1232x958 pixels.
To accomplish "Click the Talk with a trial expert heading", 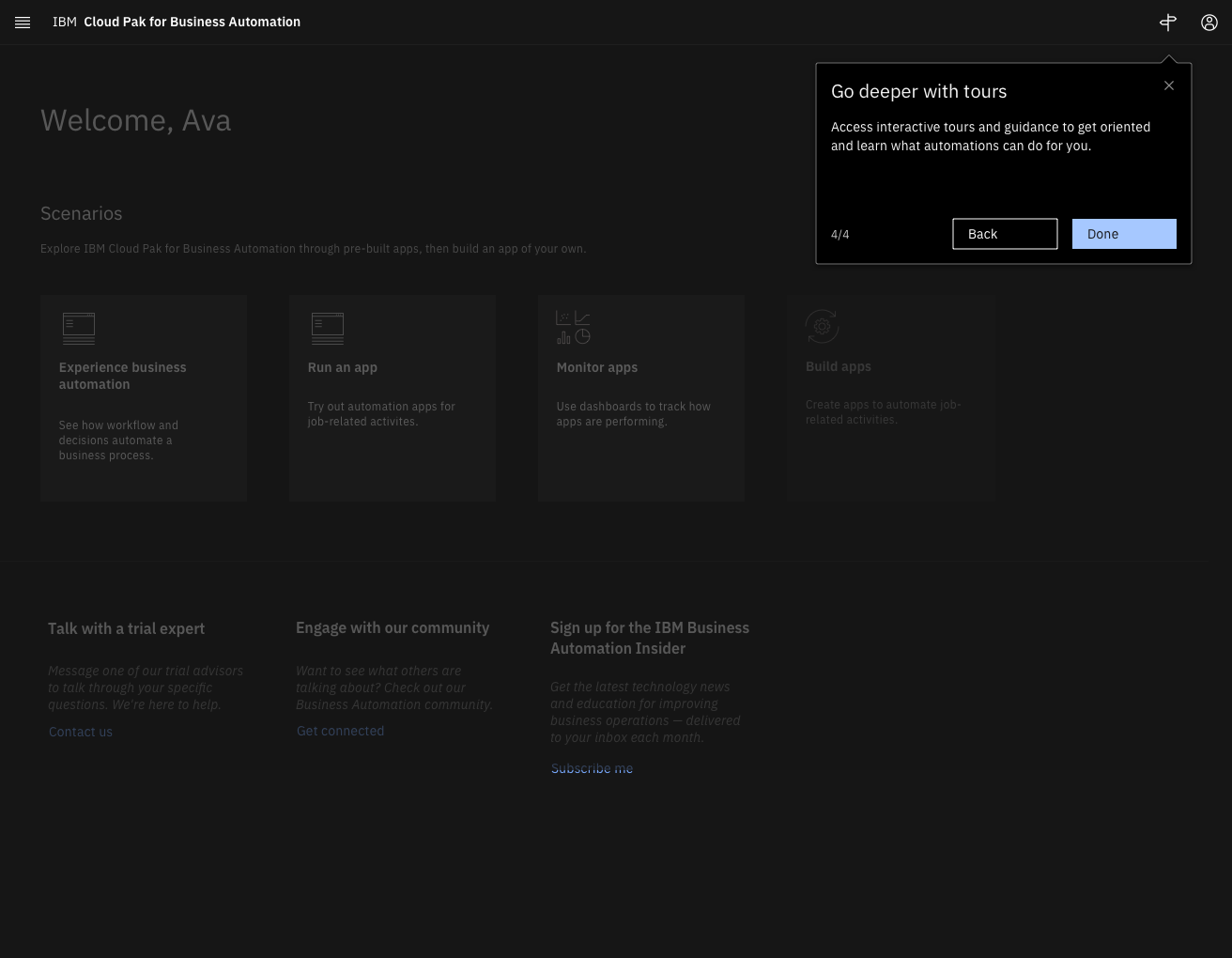I will click(x=127, y=628).
